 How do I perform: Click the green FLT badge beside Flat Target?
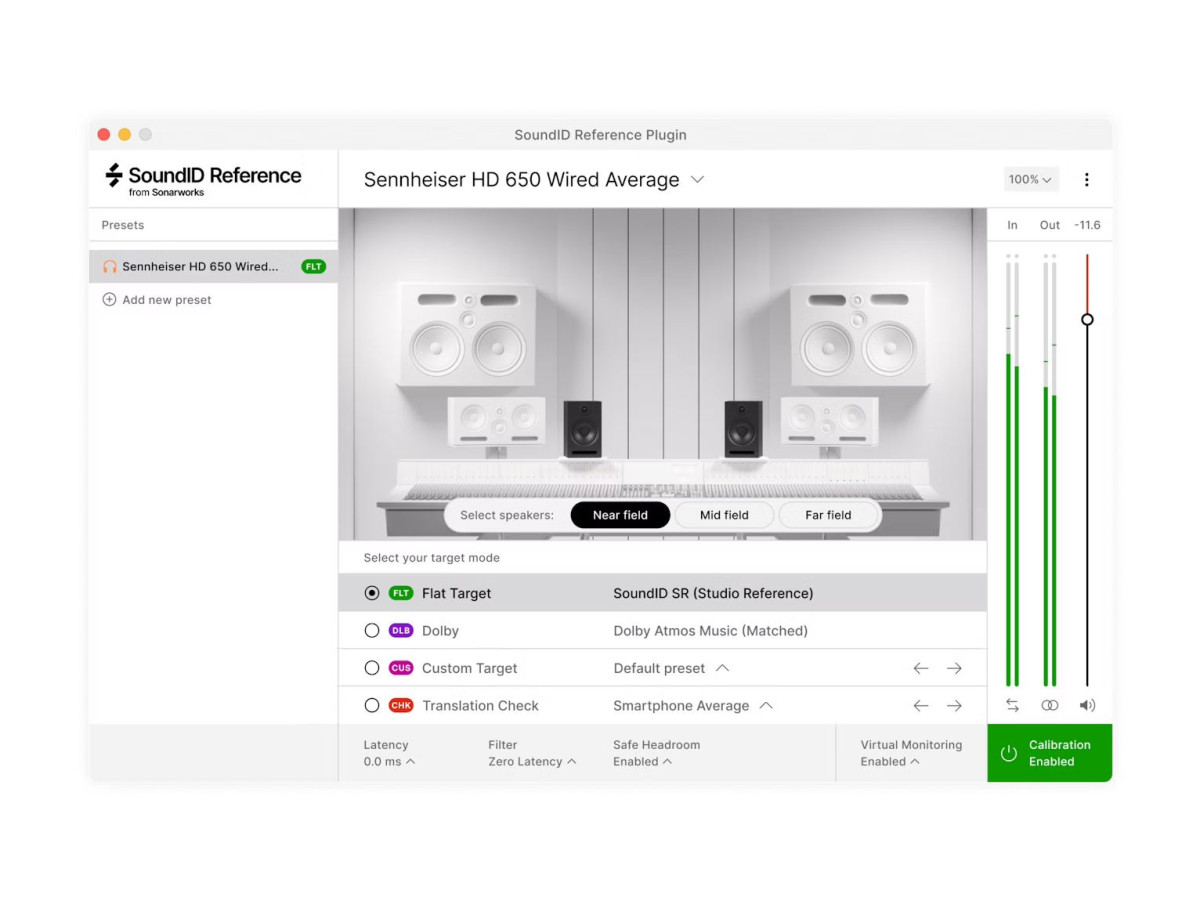[x=401, y=593]
